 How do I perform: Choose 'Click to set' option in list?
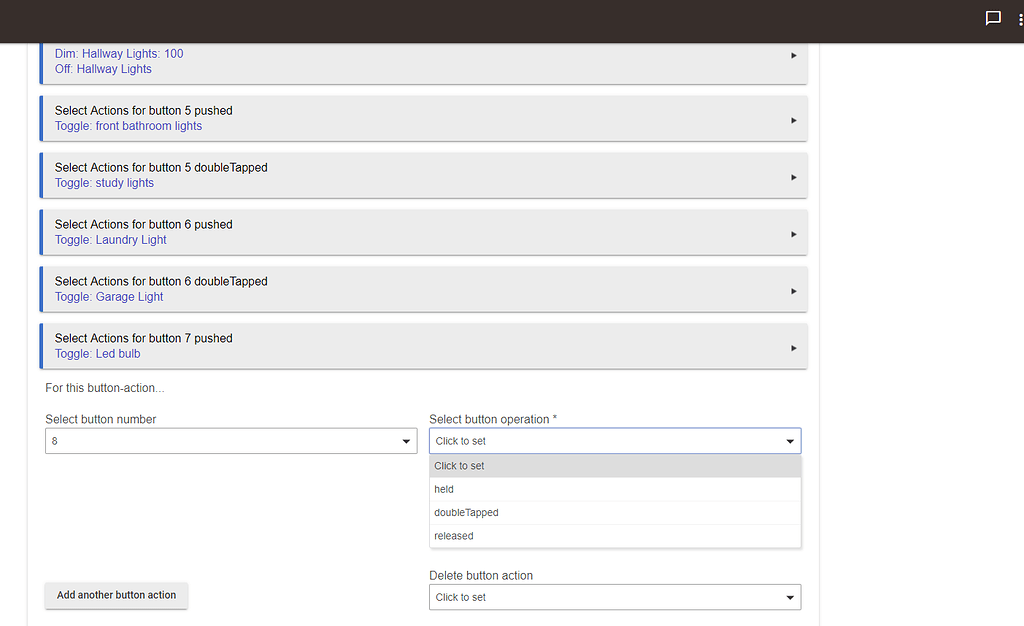[x=615, y=466]
